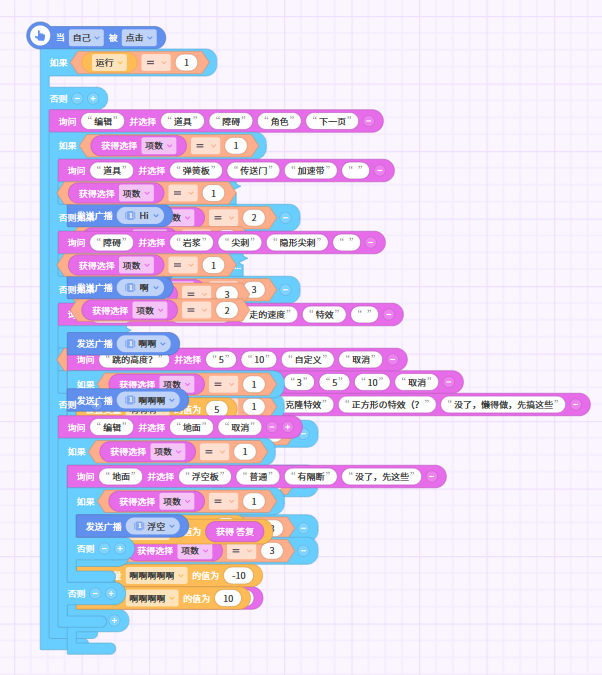
Task: Click the minus icon ending the 岩浆 尖刺 隐形尖刺 row
Action: coord(370,242)
